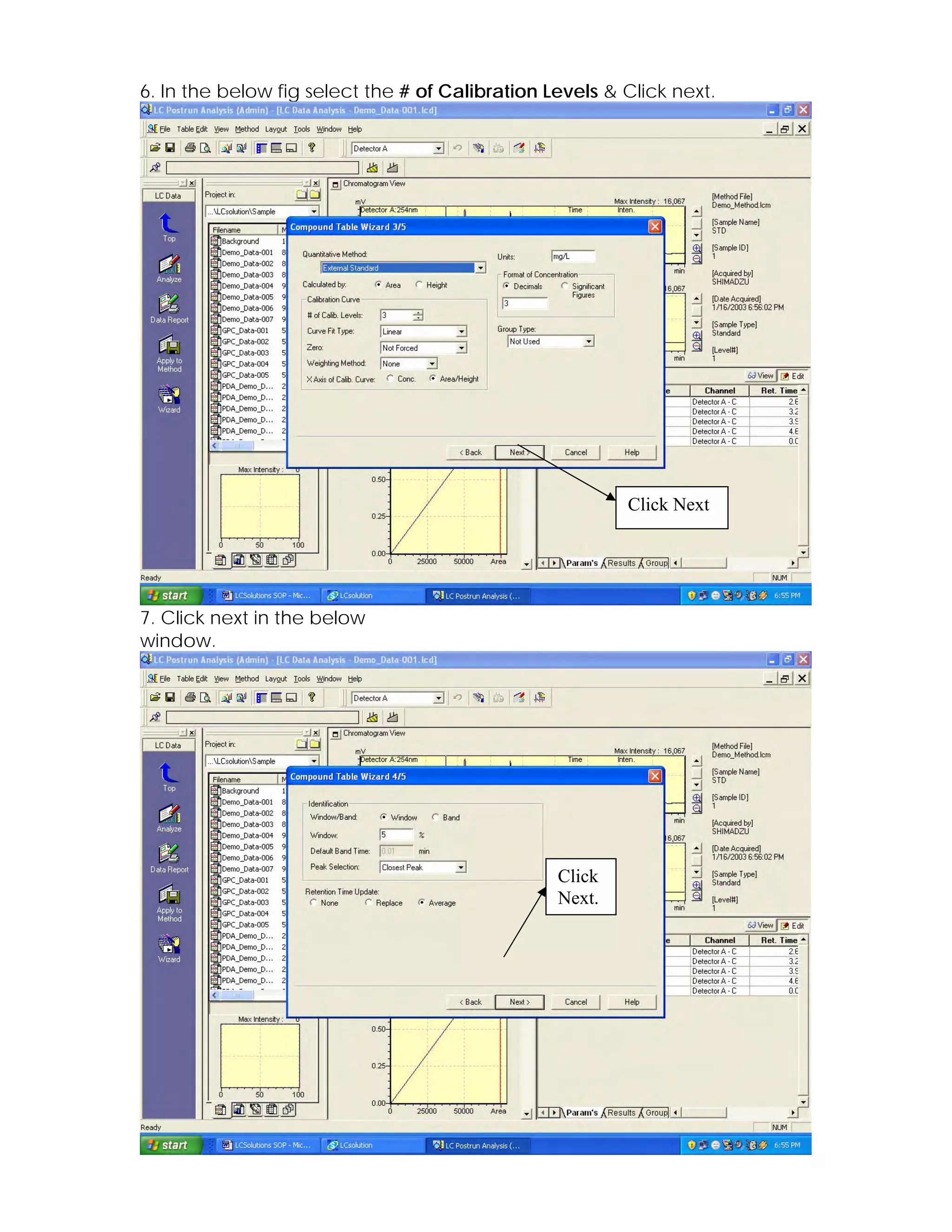Click Wizard sidebar icon in lower screenshot
This screenshot has width=952, height=1232.
(x=169, y=943)
